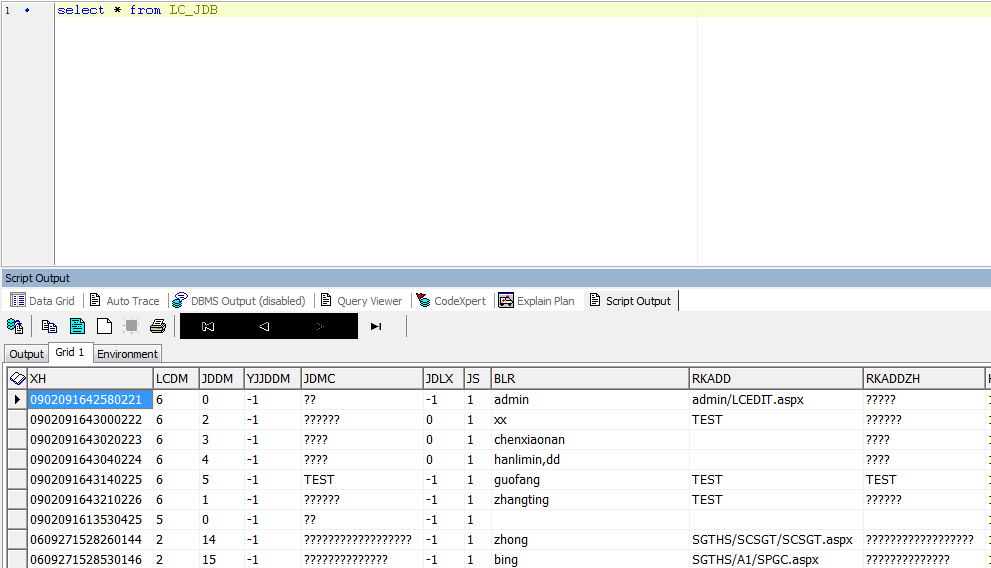This screenshot has width=991, height=568.
Task: Click the print icon in the toolbar
Action: tap(158, 326)
